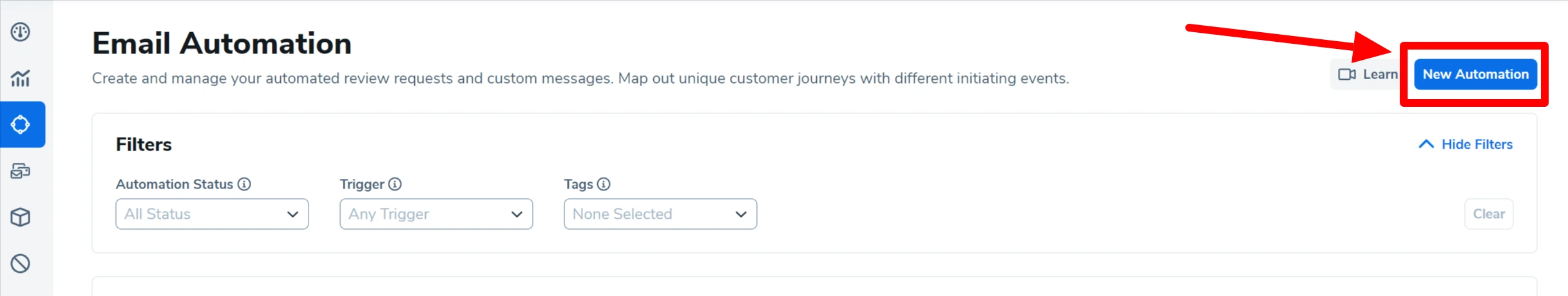This screenshot has height=296, width=1568.
Task: Collapse filters with the Hide Filters chevron
Action: click(1426, 144)
